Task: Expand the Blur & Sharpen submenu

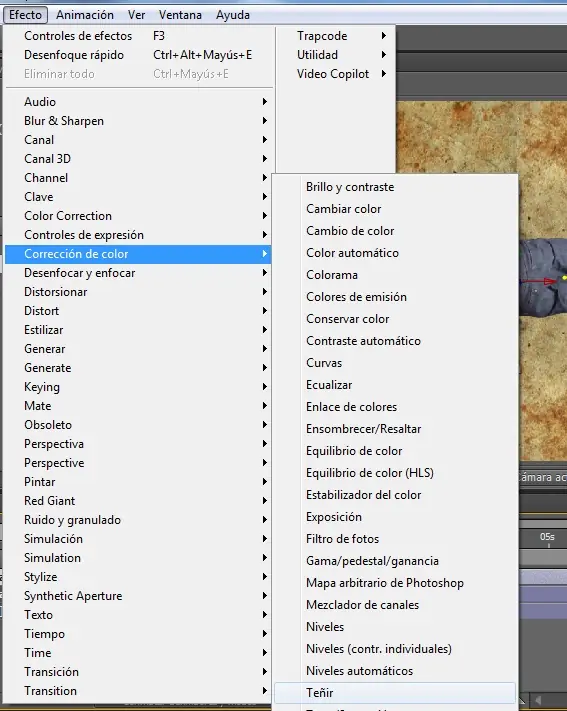Action: (138, 121)
